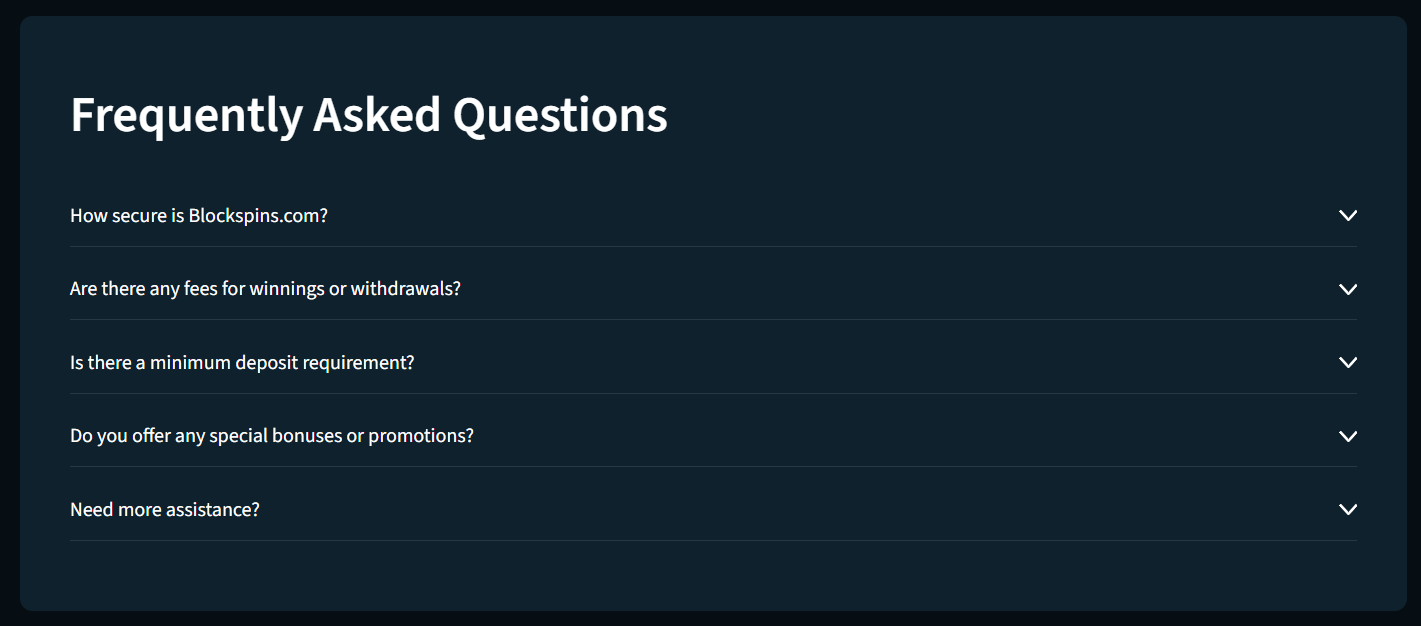This screenshot has width=1421, height=626.
Task: Open the "Do you offer any special bonuses" question
Action: (272, 436)
